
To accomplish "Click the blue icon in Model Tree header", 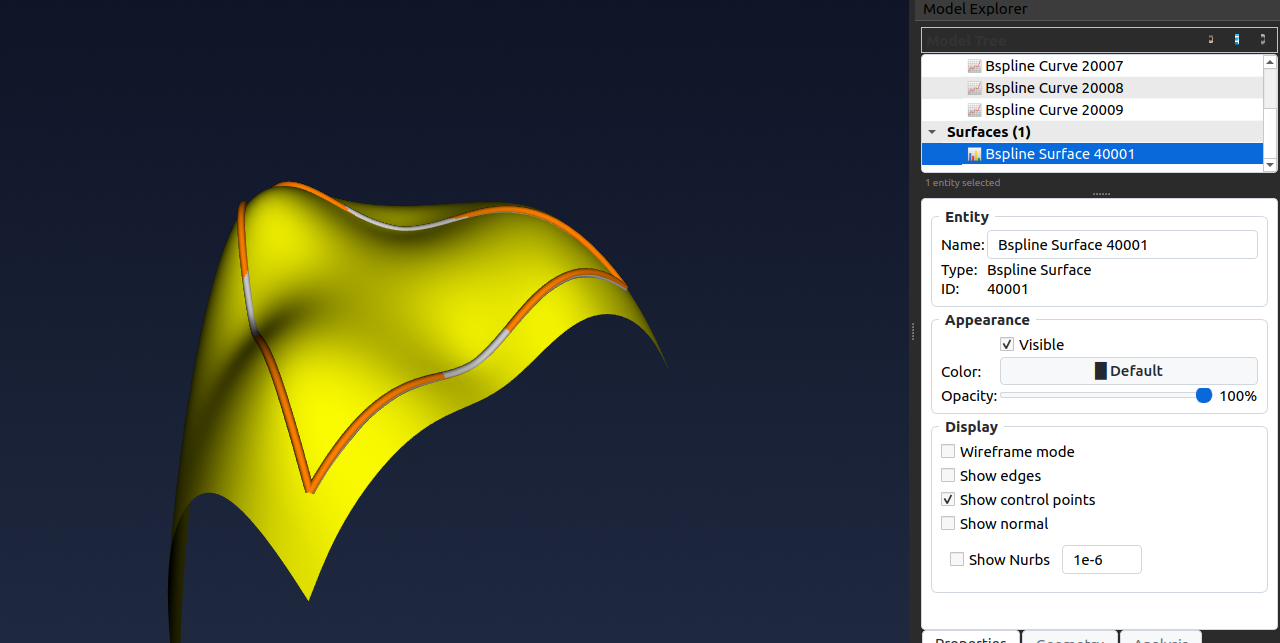I will (x=1237, y=40).
